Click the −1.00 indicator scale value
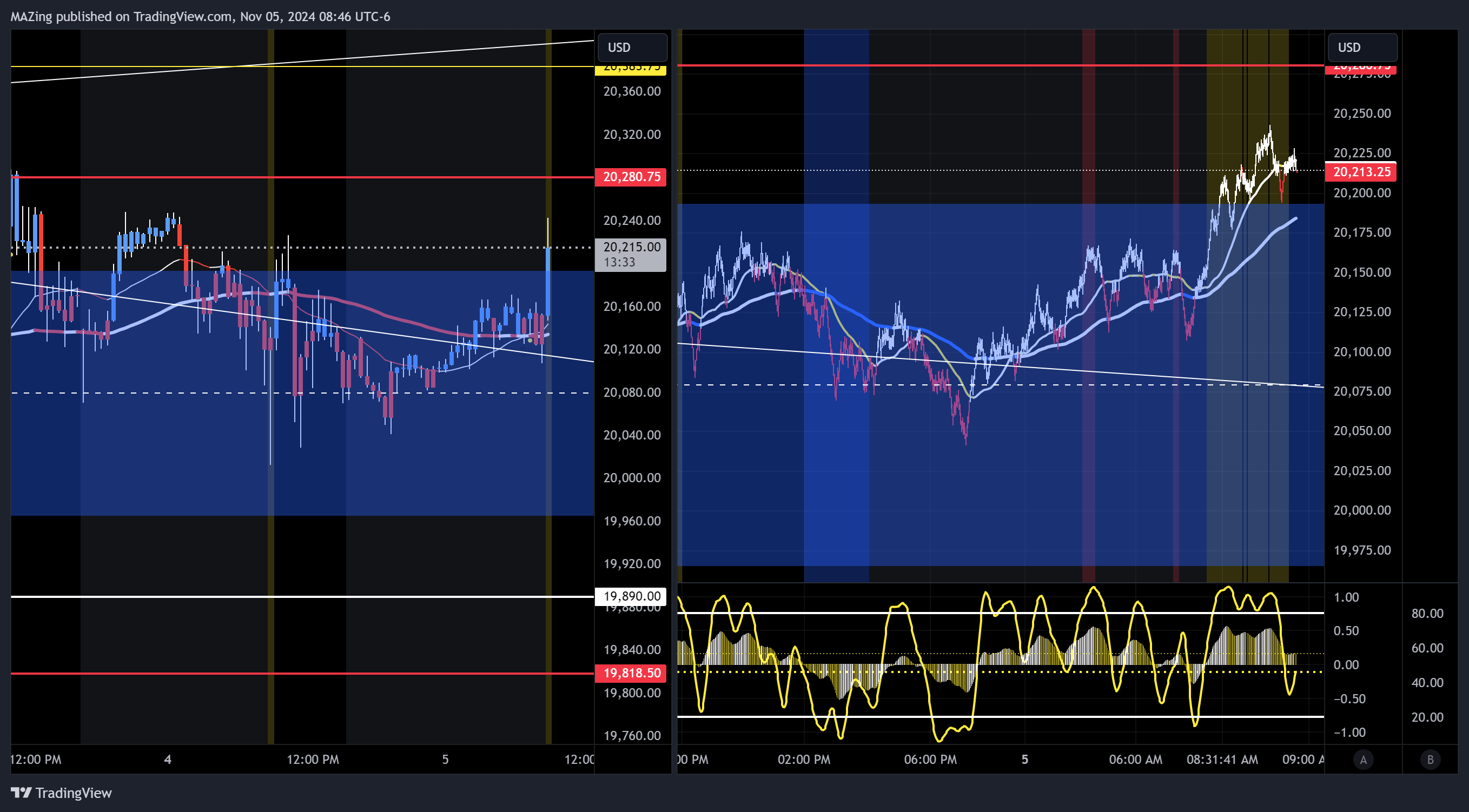This screenshot has width=1469, height=812. click(1349, 732)
